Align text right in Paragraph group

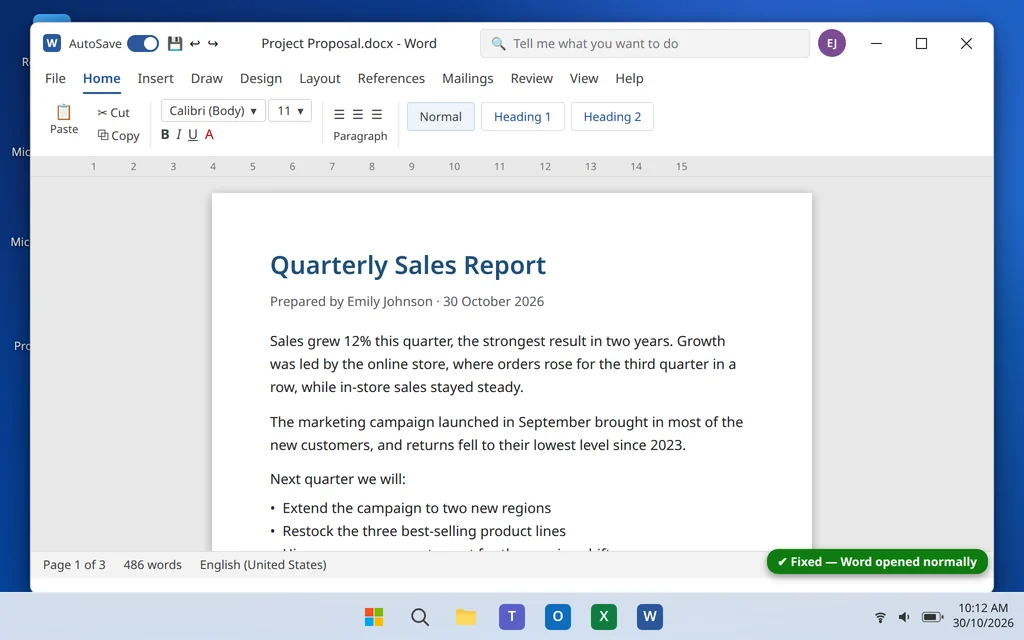click(377, 114)
